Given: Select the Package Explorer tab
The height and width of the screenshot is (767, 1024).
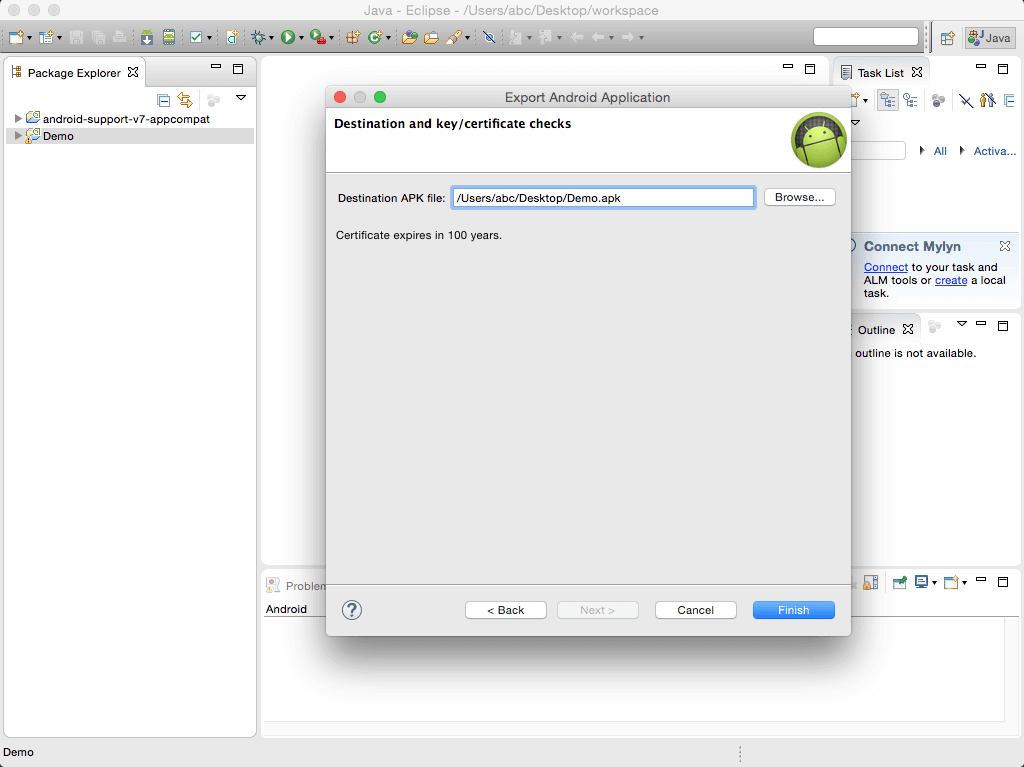Looking at the screenshot, I should pos(74,73).
